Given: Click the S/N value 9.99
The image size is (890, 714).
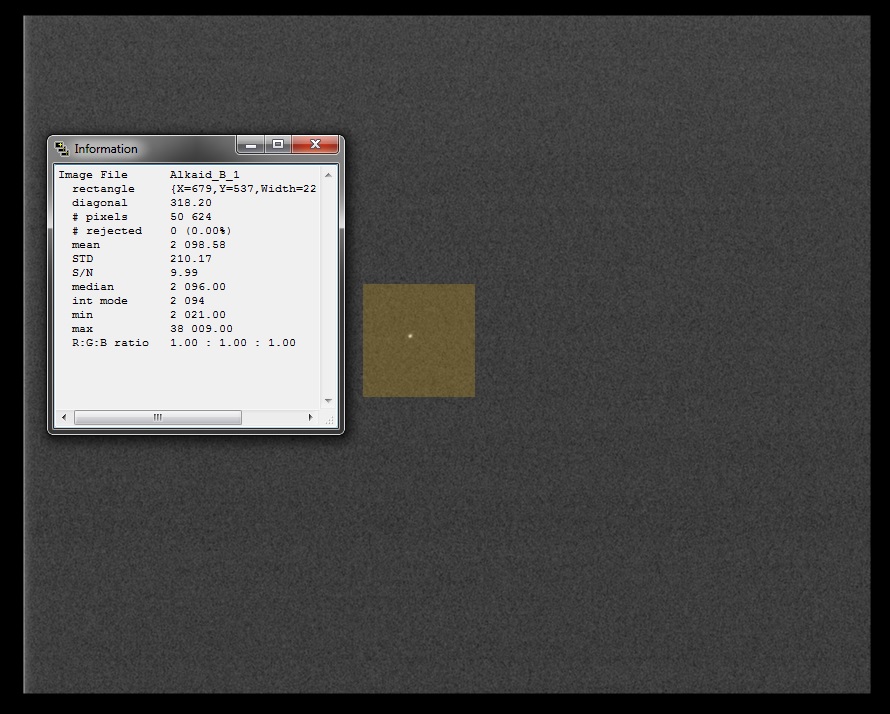Looking at the screenshot, I should point(183,273).
